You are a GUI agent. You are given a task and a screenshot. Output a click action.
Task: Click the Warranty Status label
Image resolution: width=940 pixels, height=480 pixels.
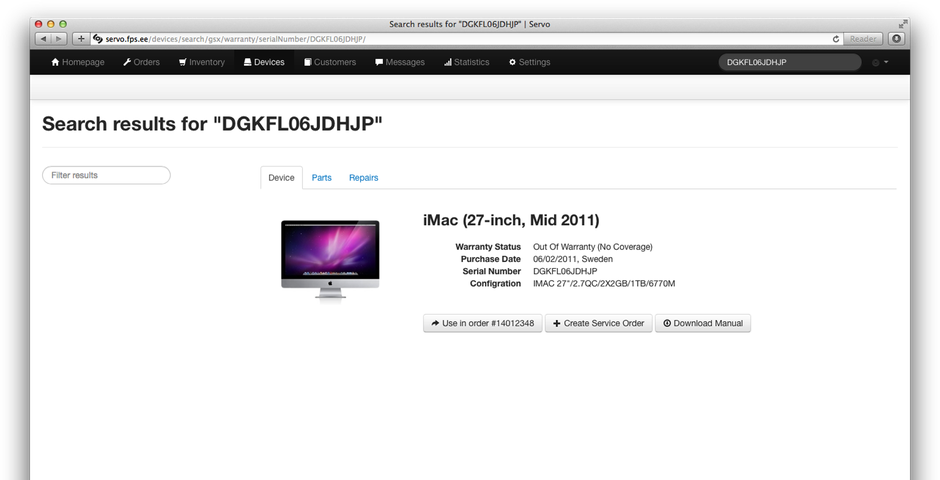click(x=488, y=247)
